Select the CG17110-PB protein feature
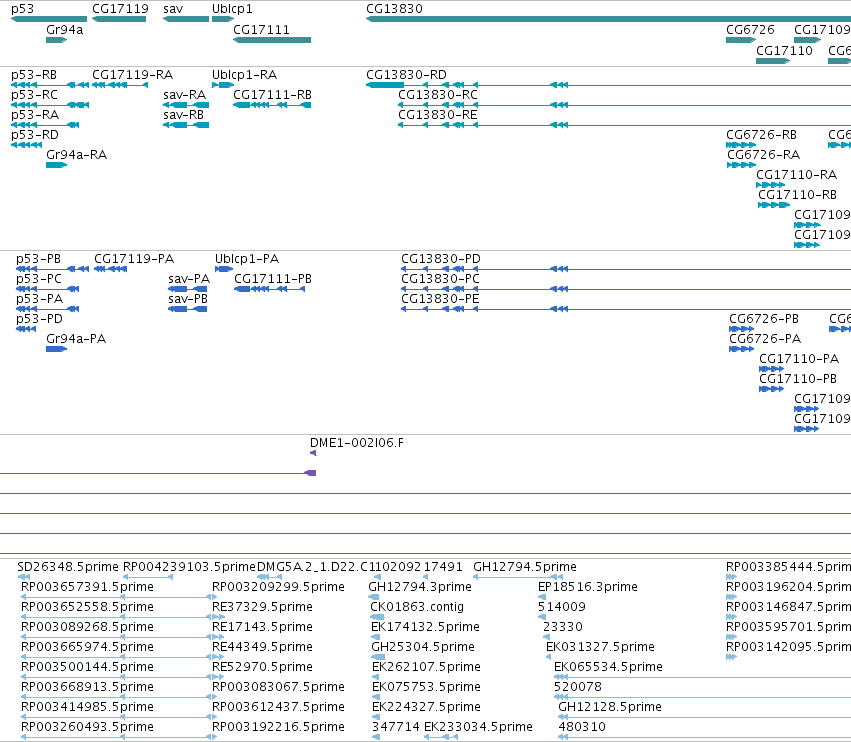The width and height of the screenshot is (851, 742). coord(772,389)
